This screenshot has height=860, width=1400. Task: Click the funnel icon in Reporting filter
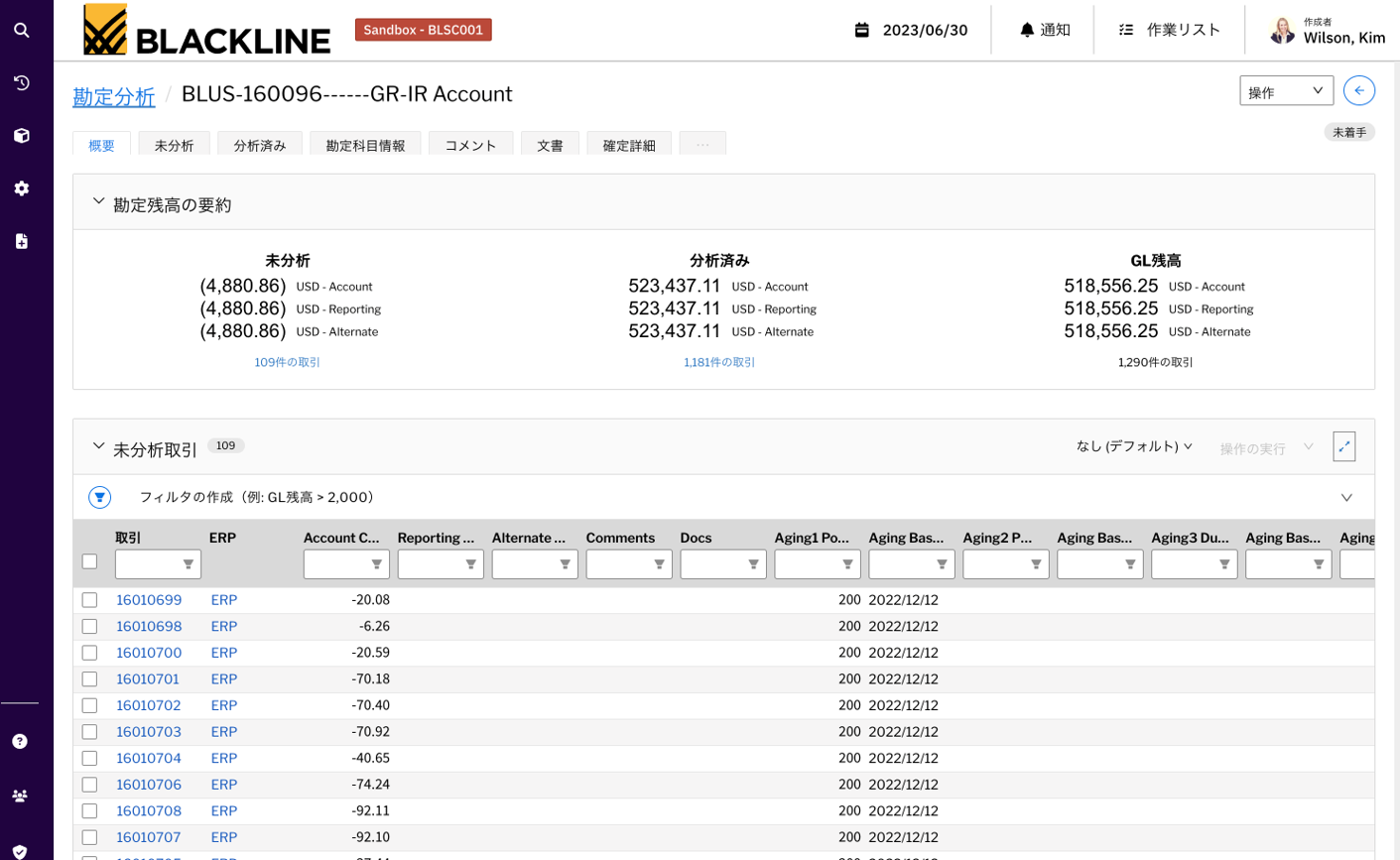click(470, 564)
